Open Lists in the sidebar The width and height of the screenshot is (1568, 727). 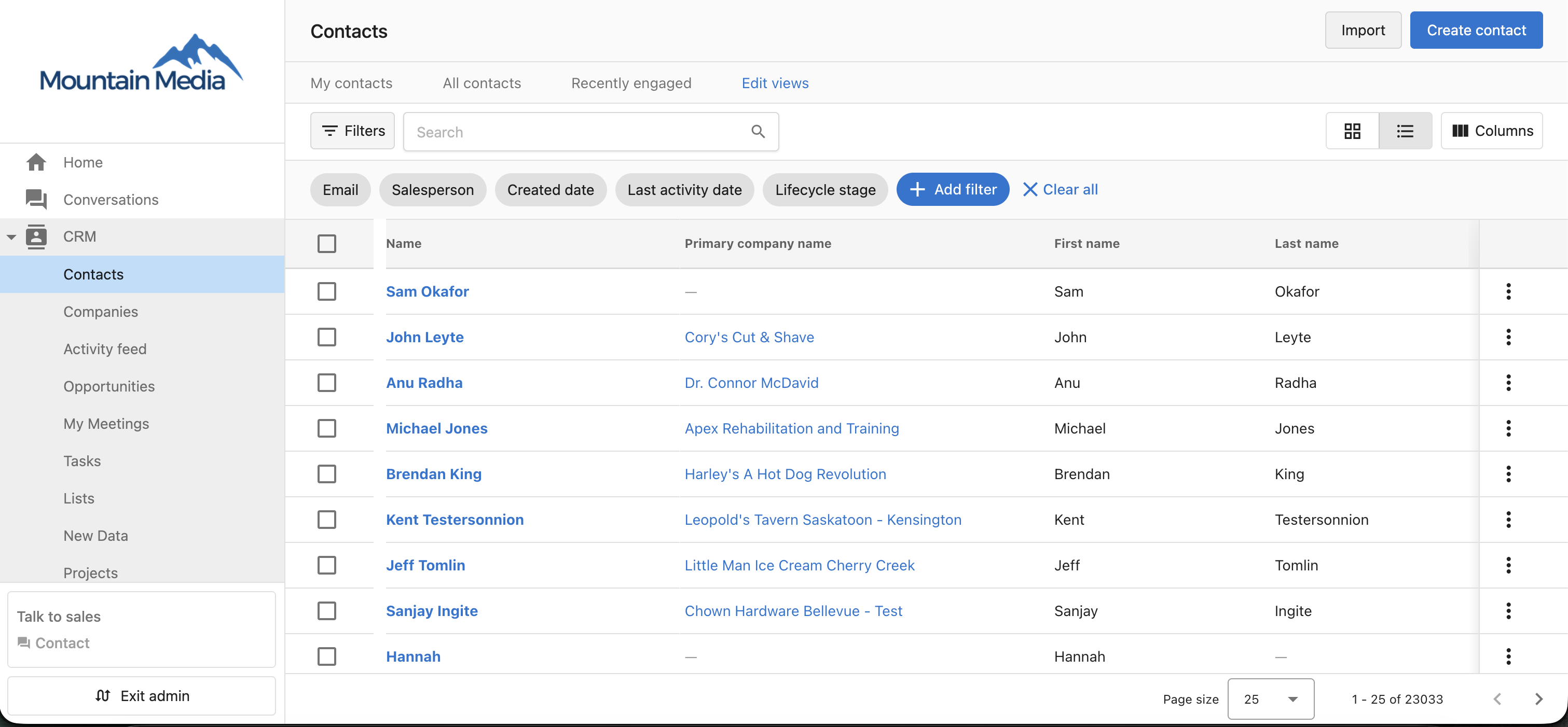tap(78, 498)
